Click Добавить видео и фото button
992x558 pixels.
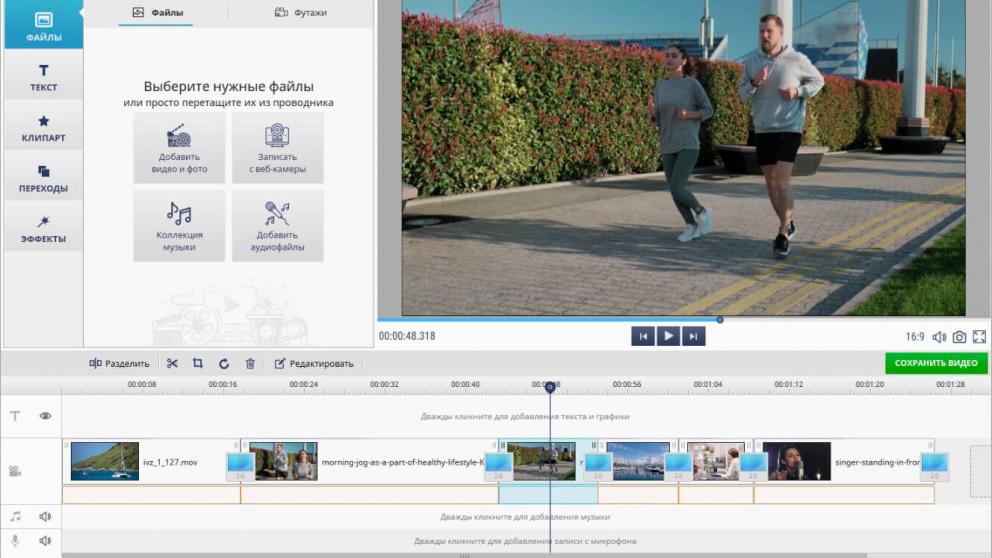[x=179, y=147]
